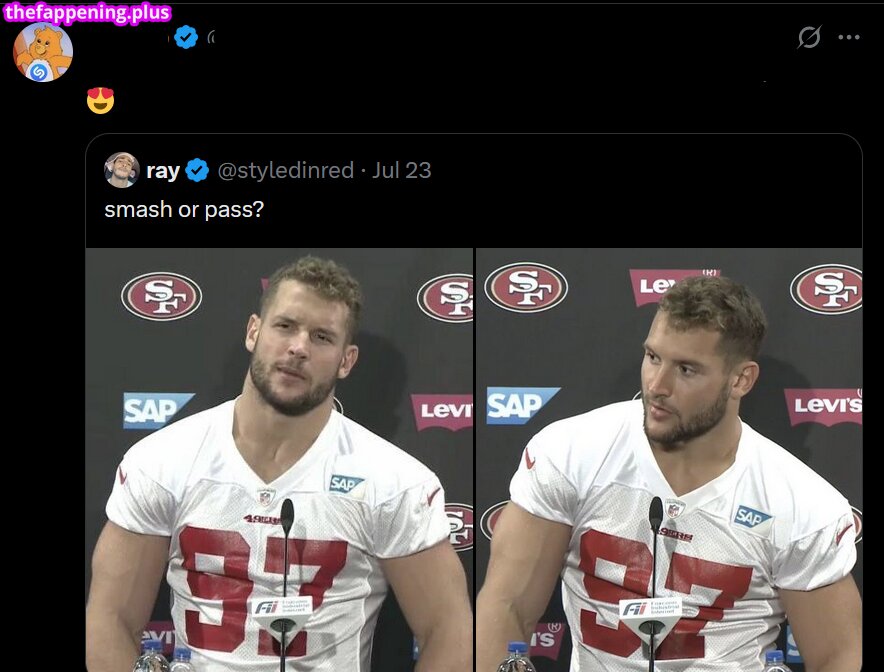The image size is (884, 672).
Task: Click the heart-eyes emoji in the post
Action: tap(100, 100)
